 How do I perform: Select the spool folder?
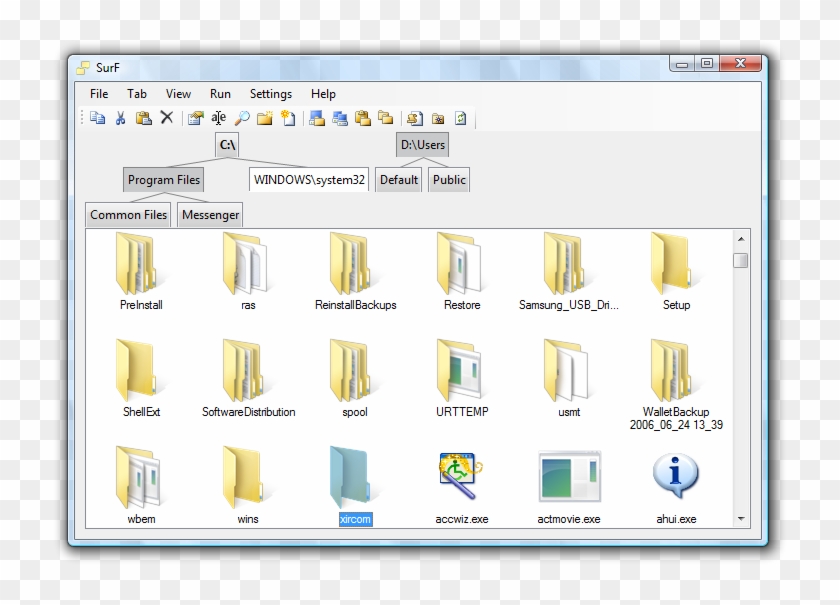(x=355, y=379)
